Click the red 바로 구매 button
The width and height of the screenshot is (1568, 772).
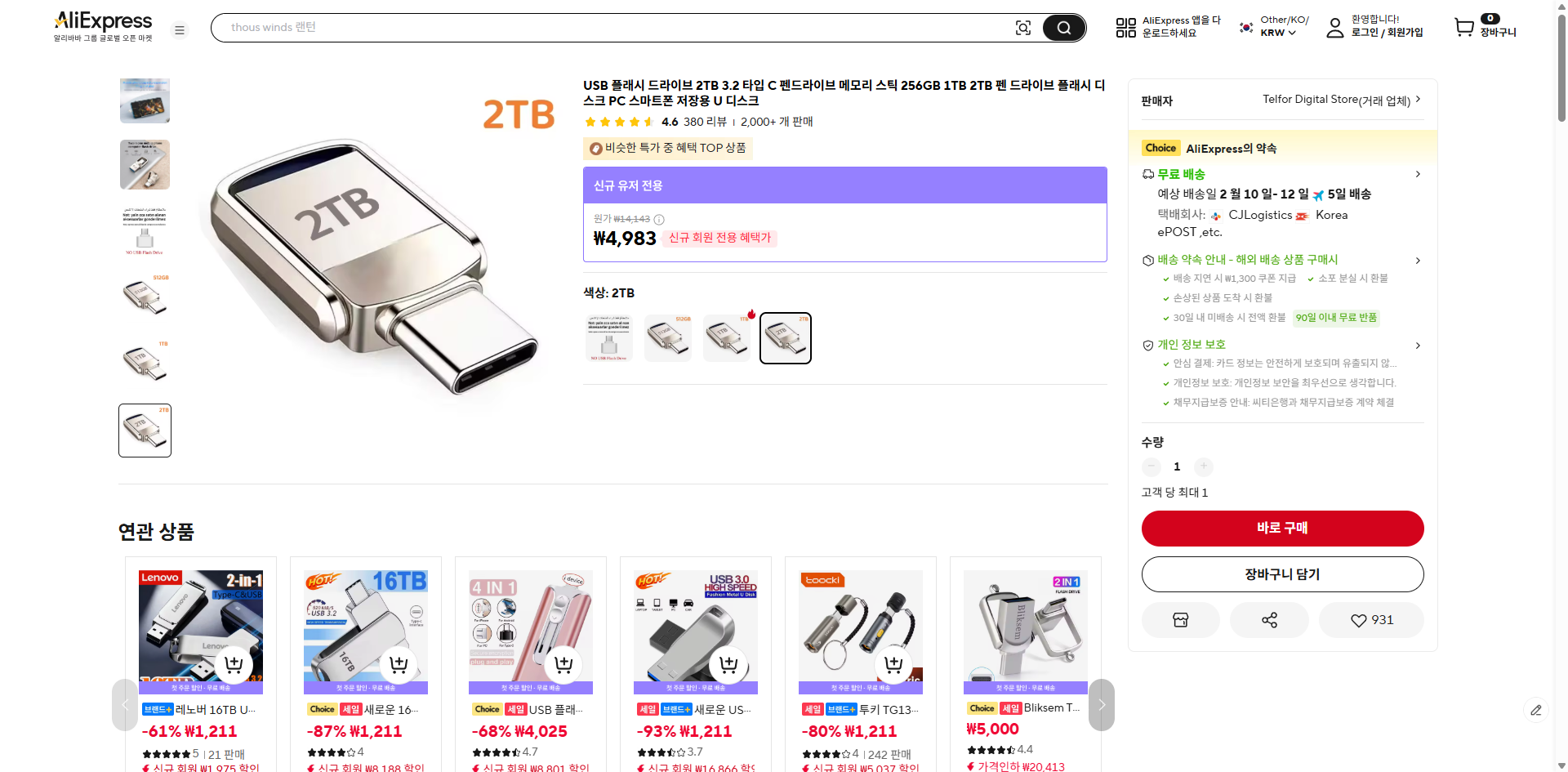1282,529
